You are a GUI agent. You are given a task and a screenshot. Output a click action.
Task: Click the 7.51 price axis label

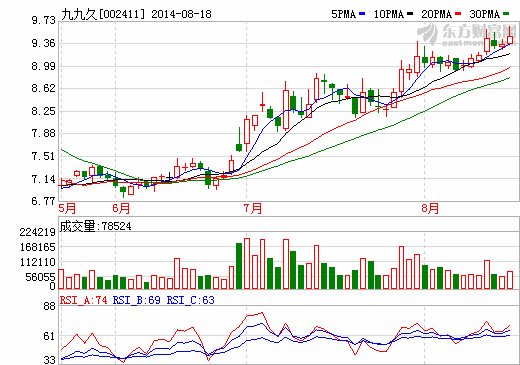(x=44, y=156)
